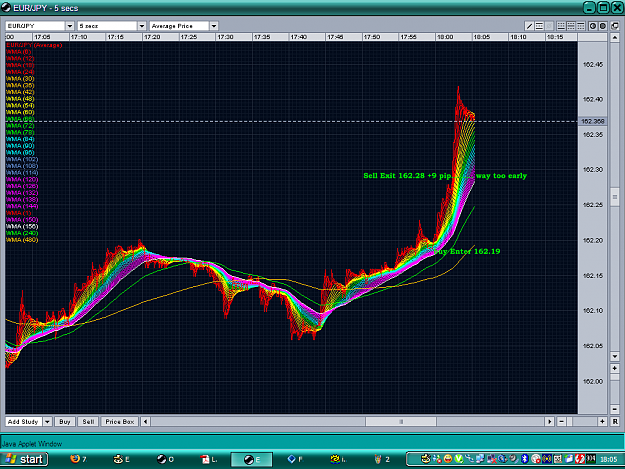Click the EUR/JPY pair field
This screenshot has width=625, height=469.
pyautogui.click(x=35, y=26)
